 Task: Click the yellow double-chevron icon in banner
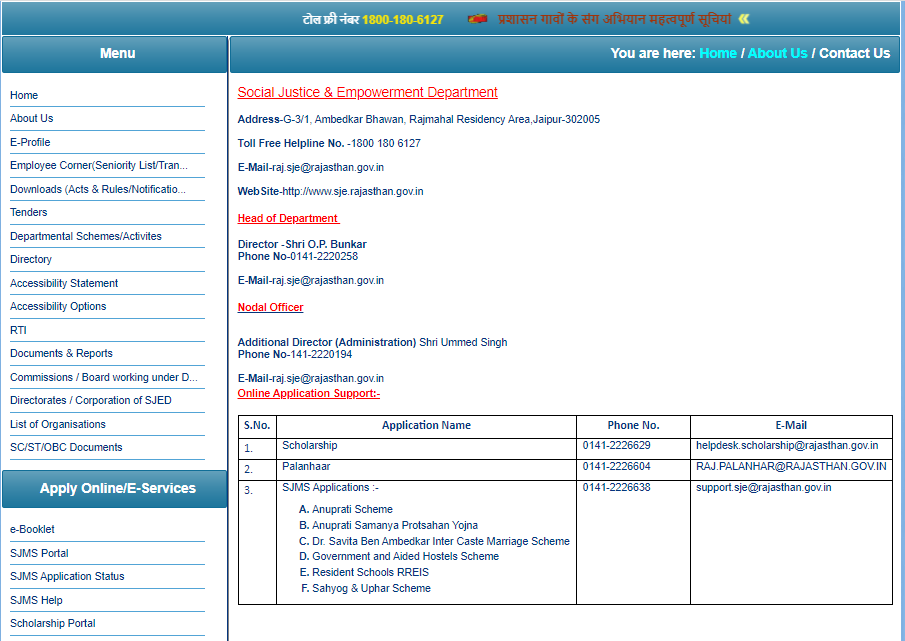[744, 19]
